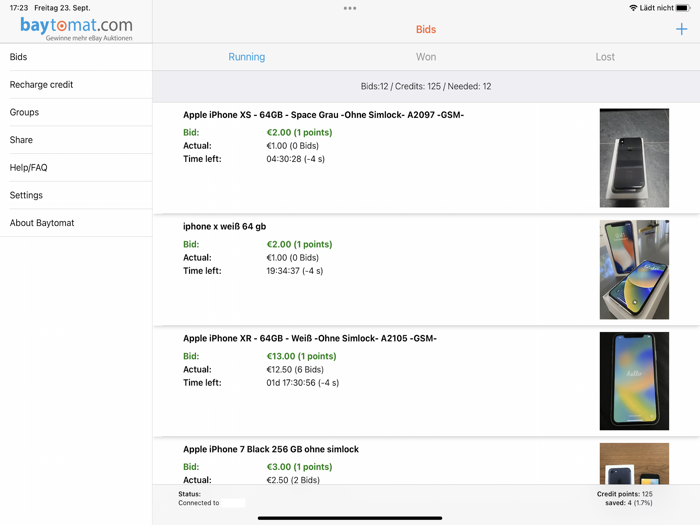
Task: Select Apple iPhone 7 Black 256 GB title
Action: click(271, 449)
